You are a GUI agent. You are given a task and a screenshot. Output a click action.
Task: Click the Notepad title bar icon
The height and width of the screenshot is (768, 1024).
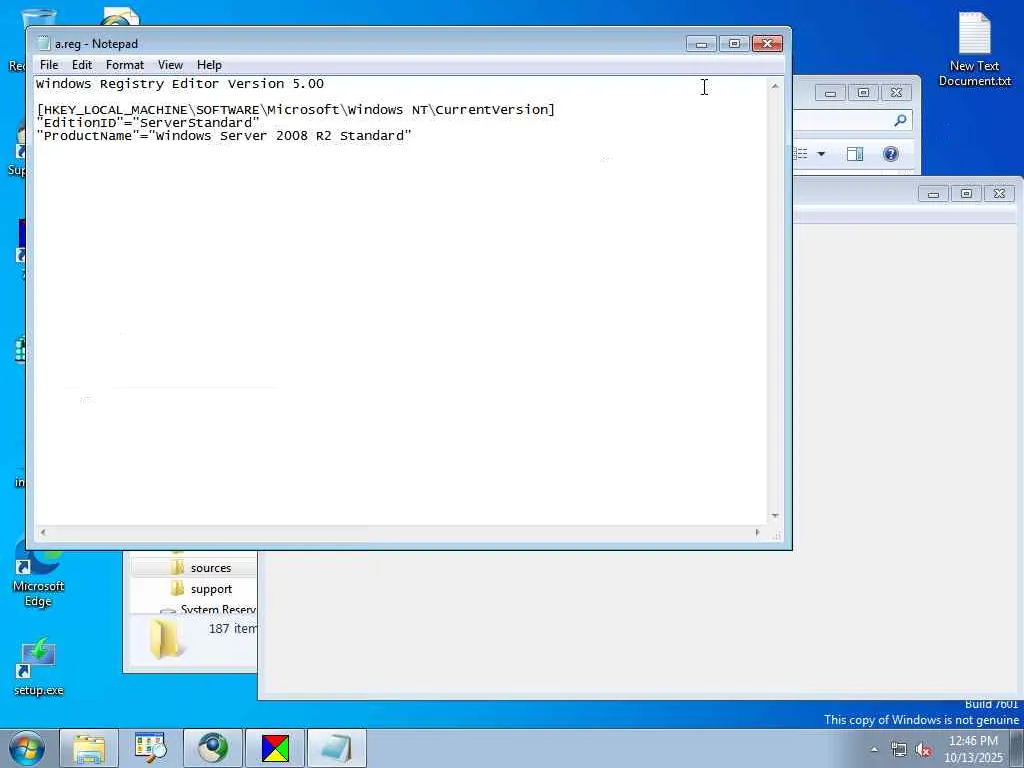(x=43, y=44)
